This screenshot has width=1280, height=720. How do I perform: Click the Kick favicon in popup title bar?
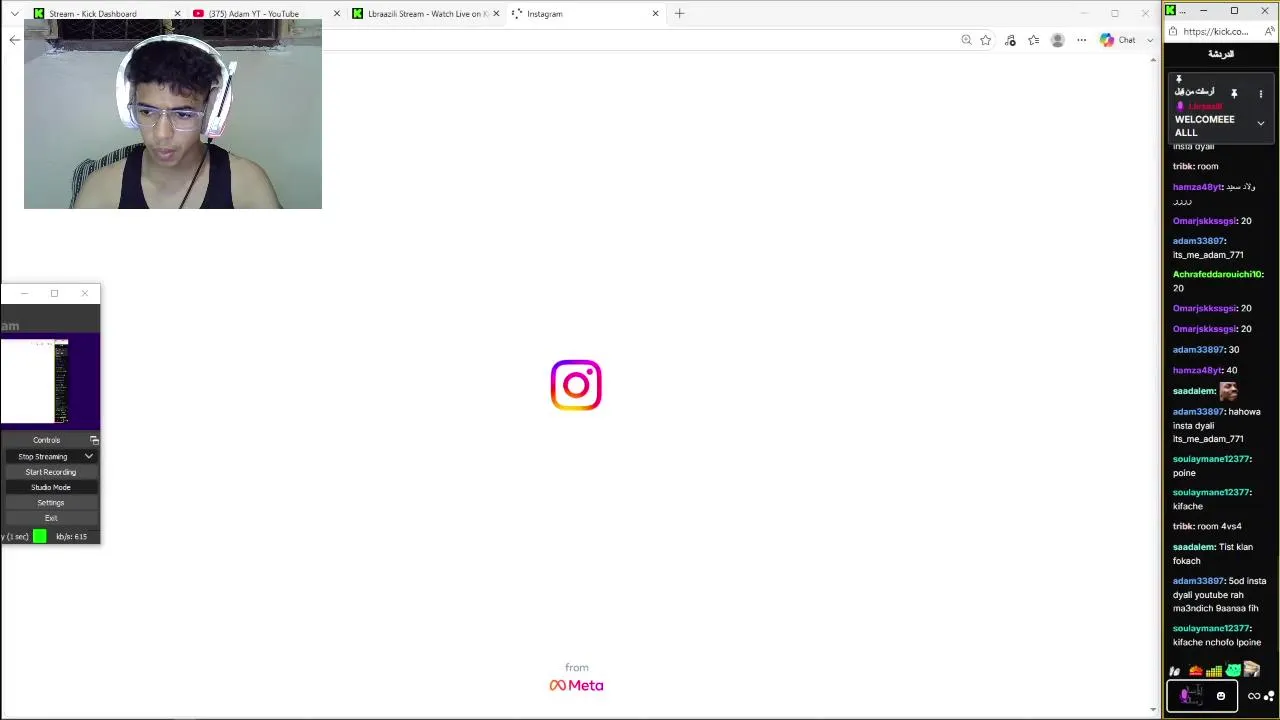[x=1172, y=10]
